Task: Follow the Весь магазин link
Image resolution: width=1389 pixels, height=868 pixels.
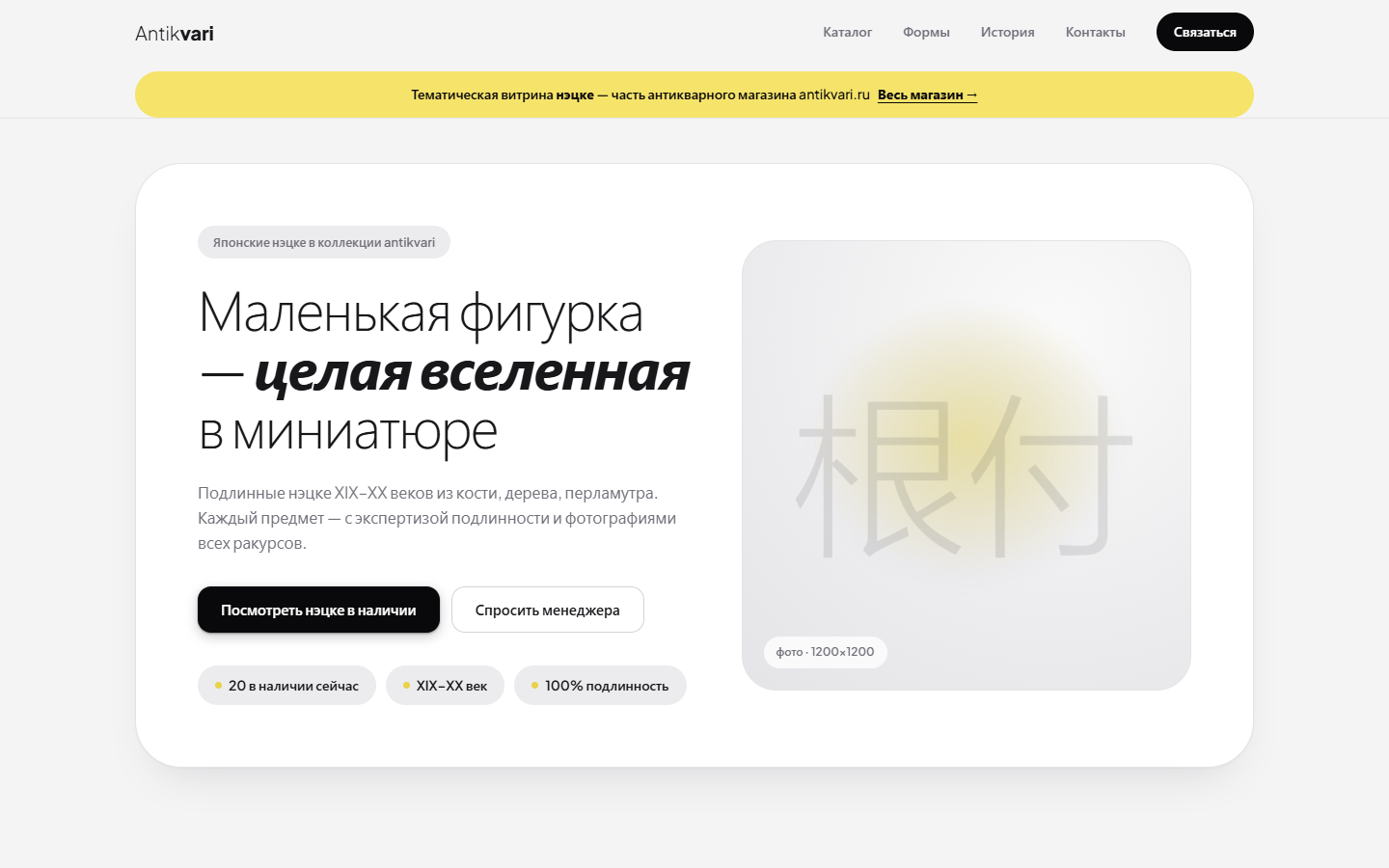Action: (927, 95)
